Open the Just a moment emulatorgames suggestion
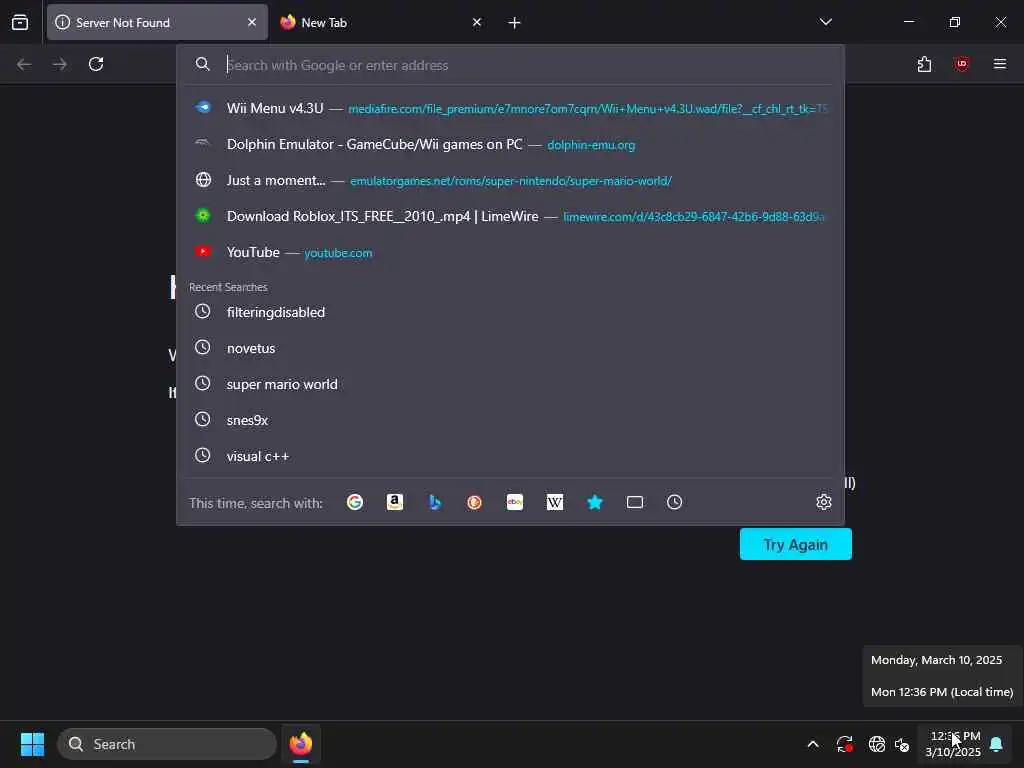1024x768 pixels. coord(511,180)
